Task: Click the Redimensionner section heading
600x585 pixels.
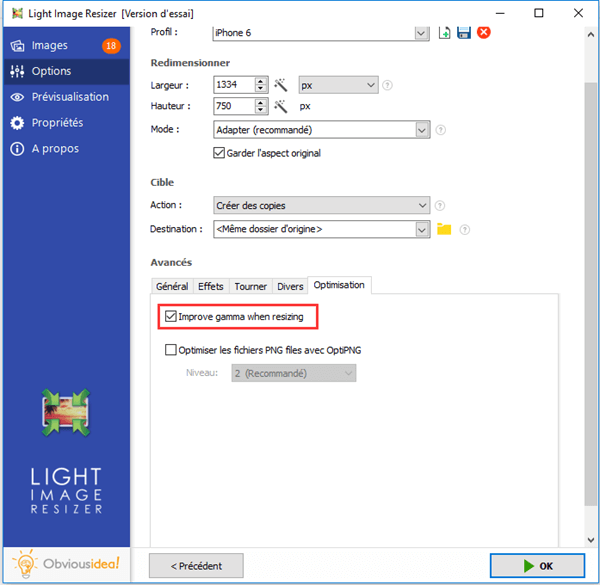Action: (x=190, y=63)
